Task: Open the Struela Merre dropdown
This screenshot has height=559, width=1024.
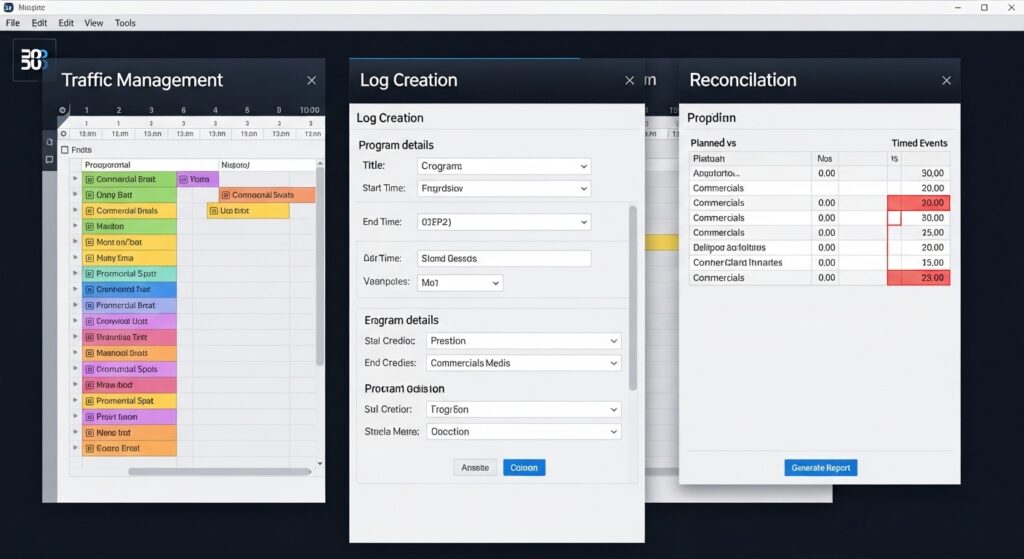Action: click(x=524, y=432)
